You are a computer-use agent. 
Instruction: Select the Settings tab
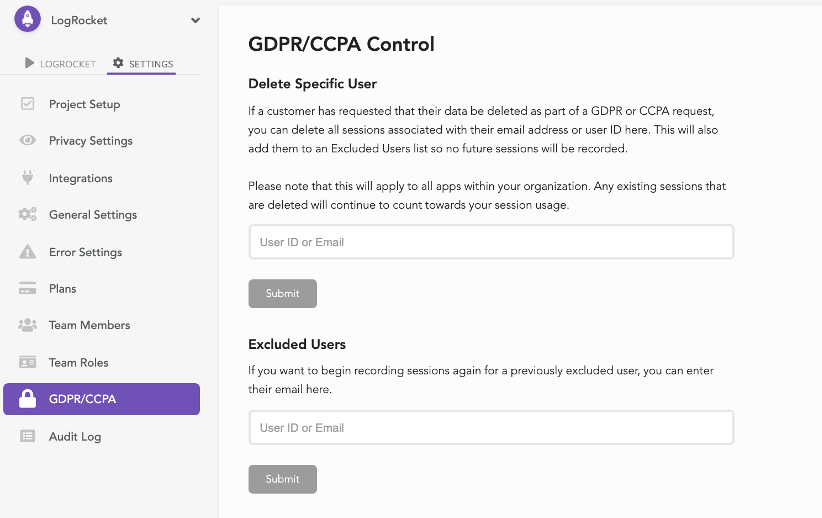(143, 64)
